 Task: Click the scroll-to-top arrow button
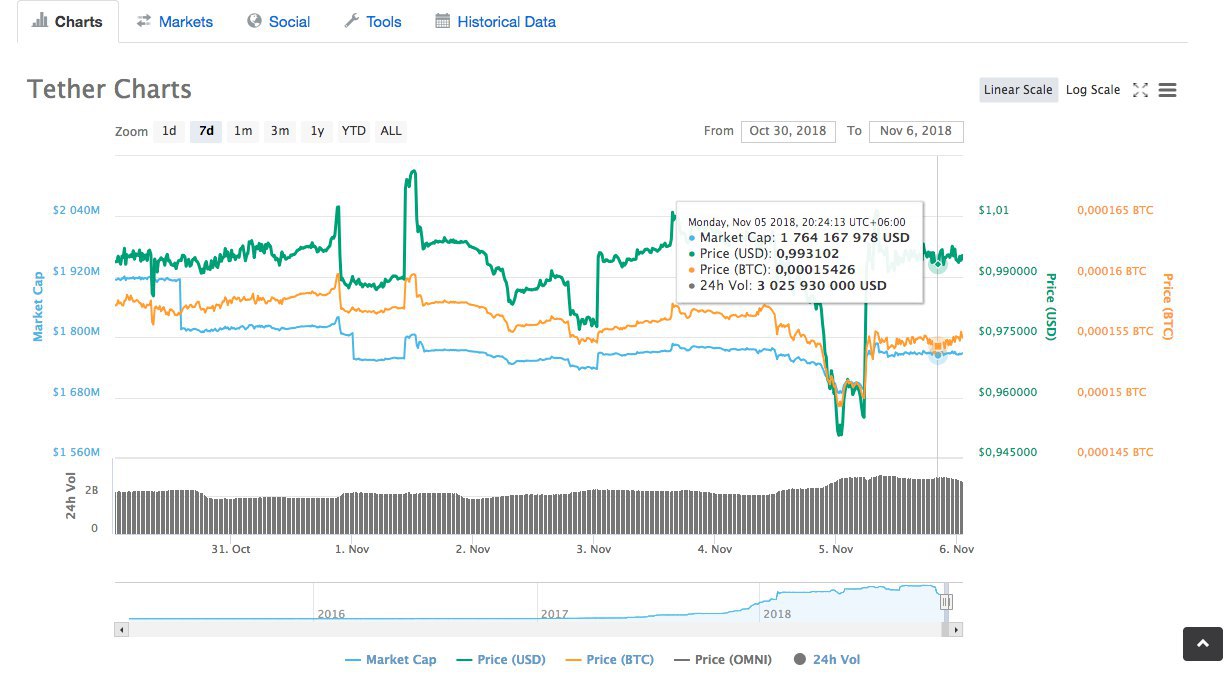1202,644
